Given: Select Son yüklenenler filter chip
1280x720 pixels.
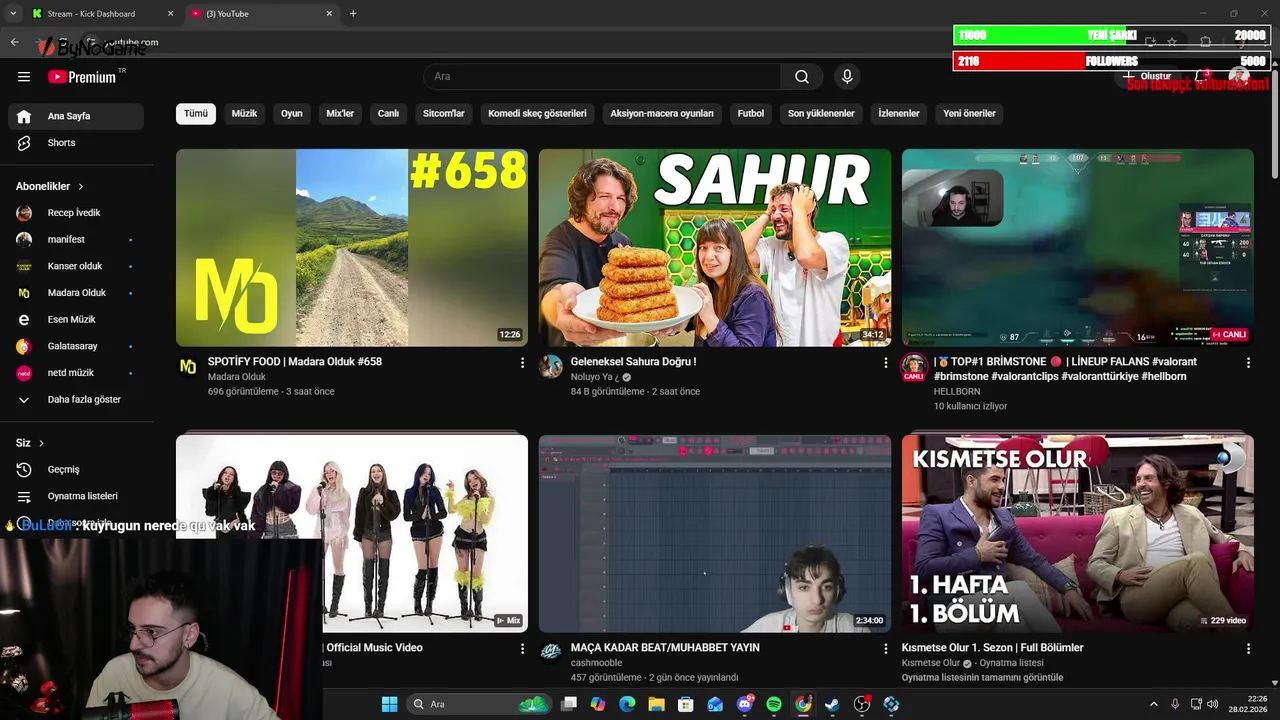Looking at the screenshot, I should pyautogui.click(x=821, y=113).
